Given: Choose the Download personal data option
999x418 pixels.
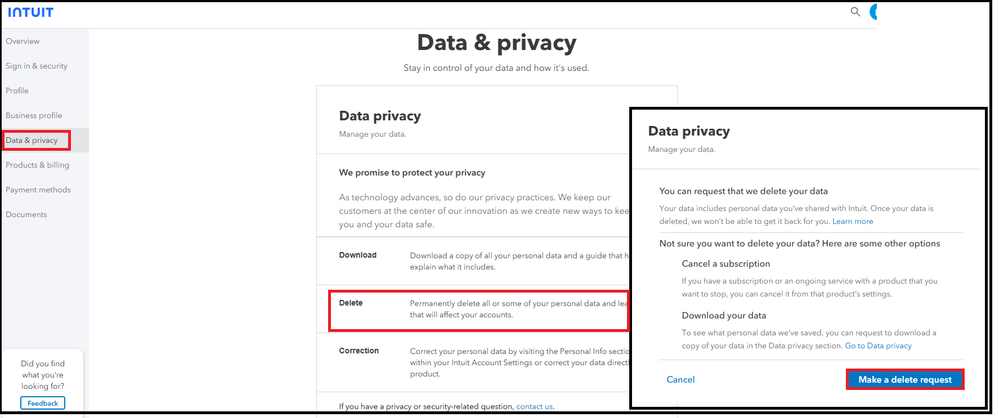Looking at the screenshot, I should click(x=358, y=255).
